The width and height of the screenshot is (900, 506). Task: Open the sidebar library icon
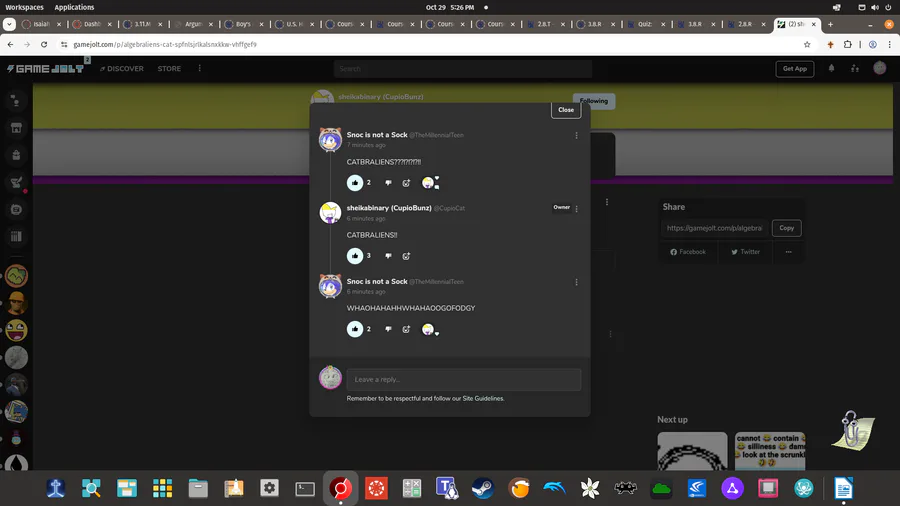16,236
